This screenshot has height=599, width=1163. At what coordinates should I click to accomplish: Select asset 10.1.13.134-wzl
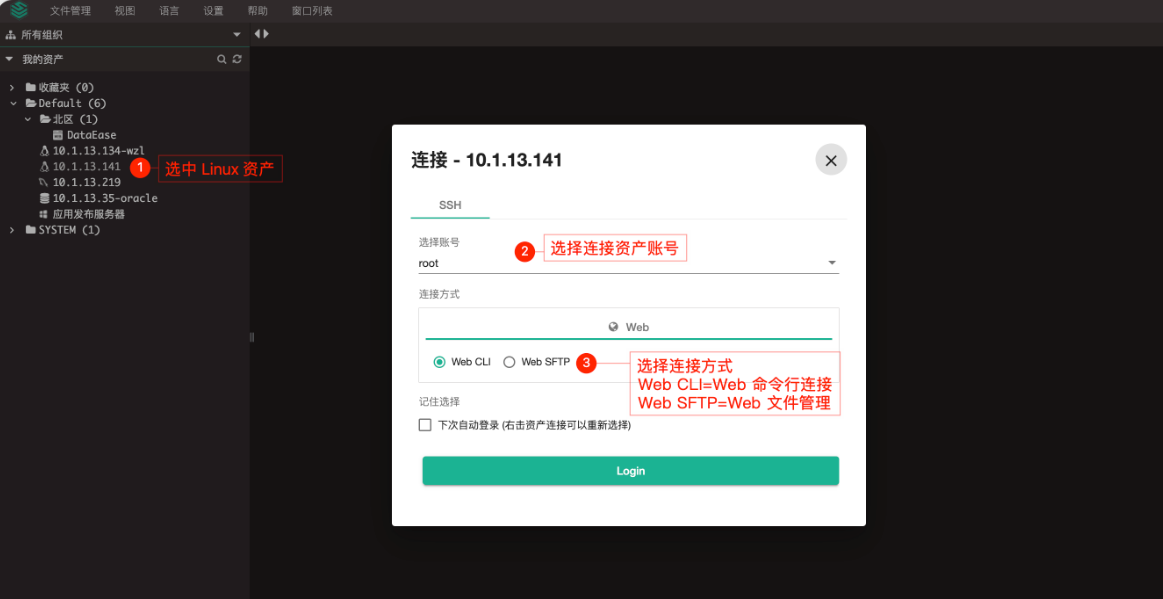pyautogui.click(x=99, y=150)
